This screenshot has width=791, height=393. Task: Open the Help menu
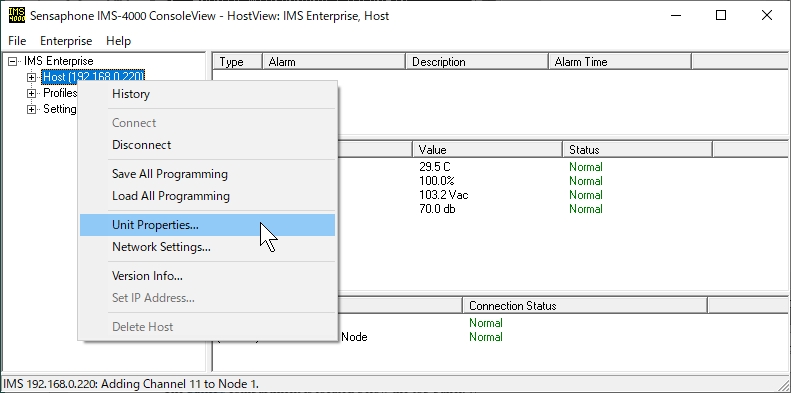(119, 41)
